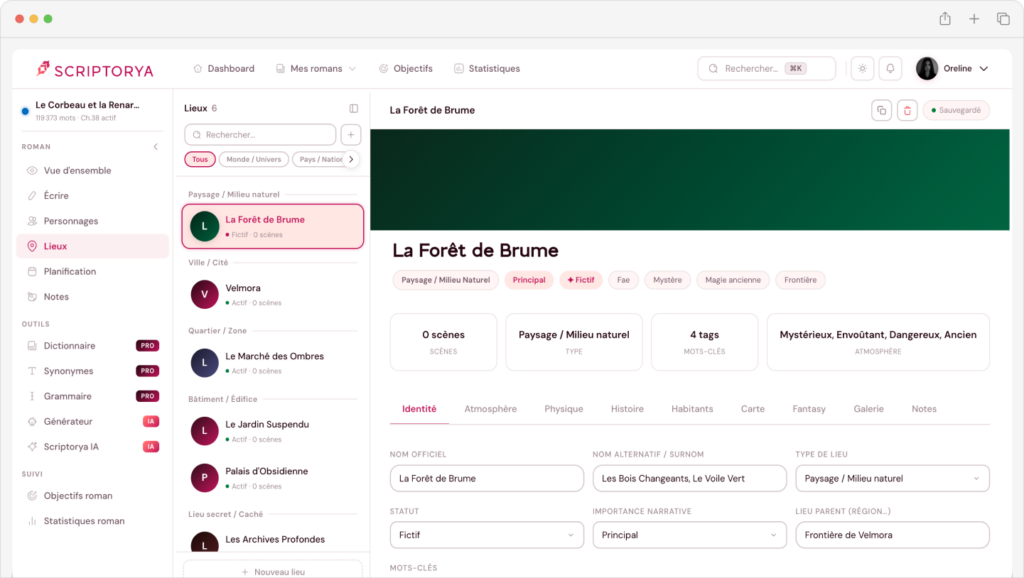This screenshot has height=578, width=1024.
Task: Select the Monde / Univers filter chip
Action: [253, 159]
